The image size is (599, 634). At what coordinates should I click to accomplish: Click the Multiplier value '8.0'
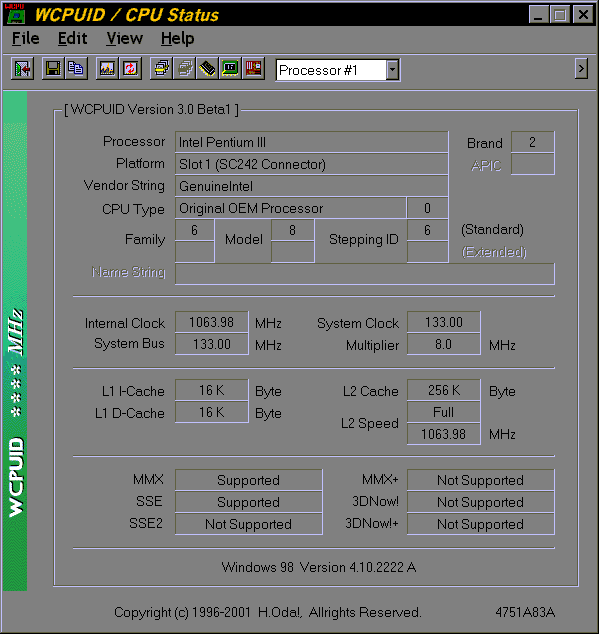tap(444, 344)
